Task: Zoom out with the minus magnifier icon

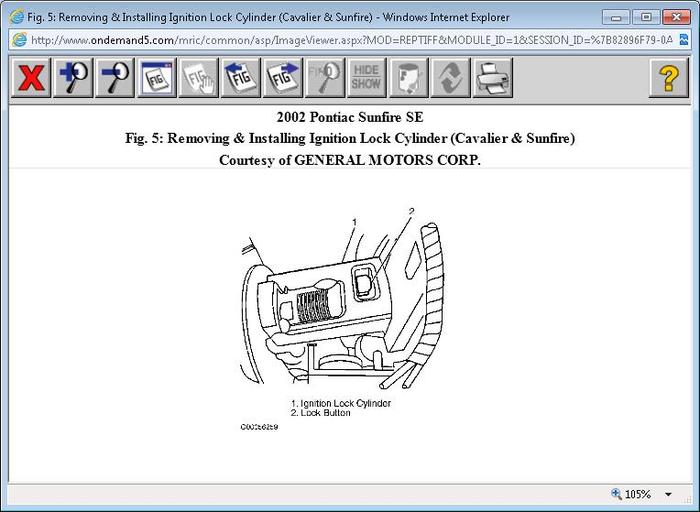Action: [115, 78]
